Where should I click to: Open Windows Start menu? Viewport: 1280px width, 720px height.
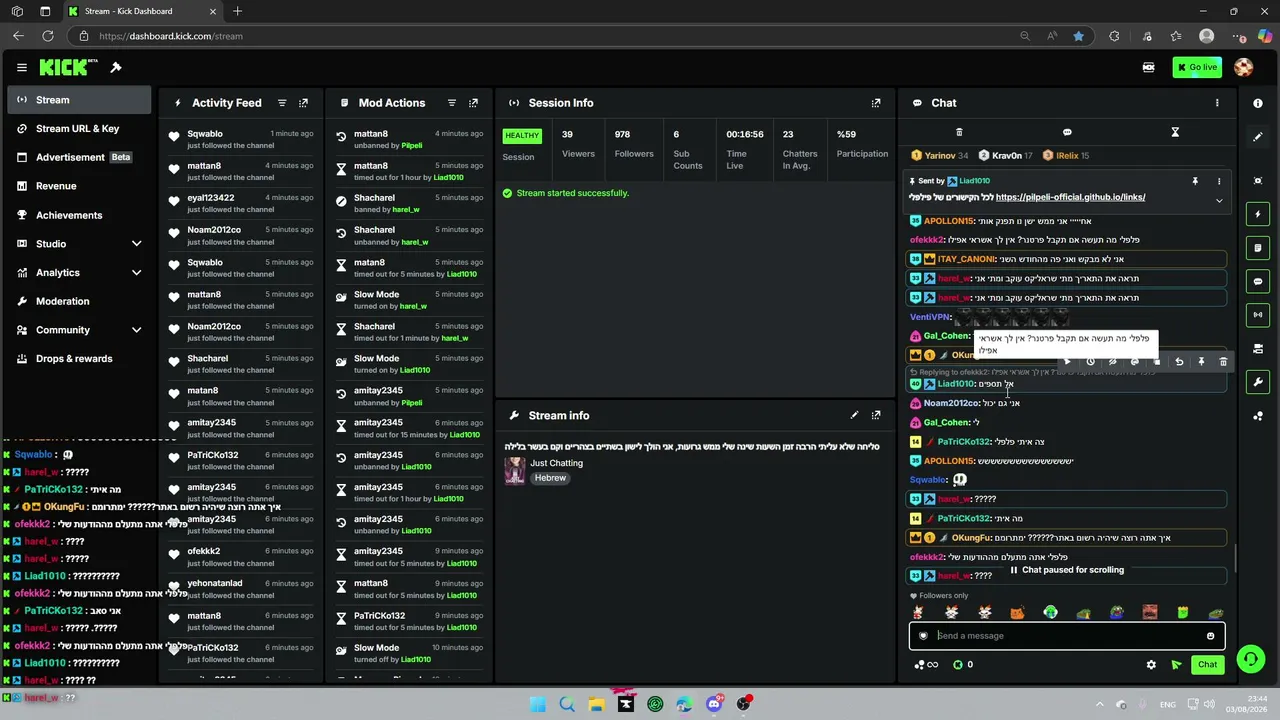pos(538,704)
